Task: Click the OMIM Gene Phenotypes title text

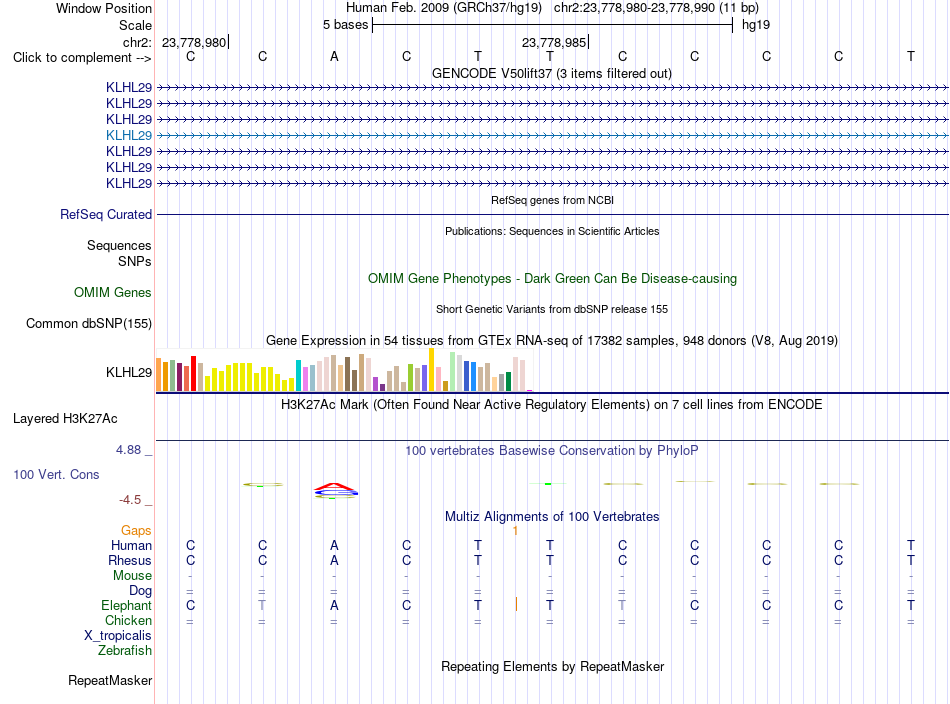Action: point(552,279)
